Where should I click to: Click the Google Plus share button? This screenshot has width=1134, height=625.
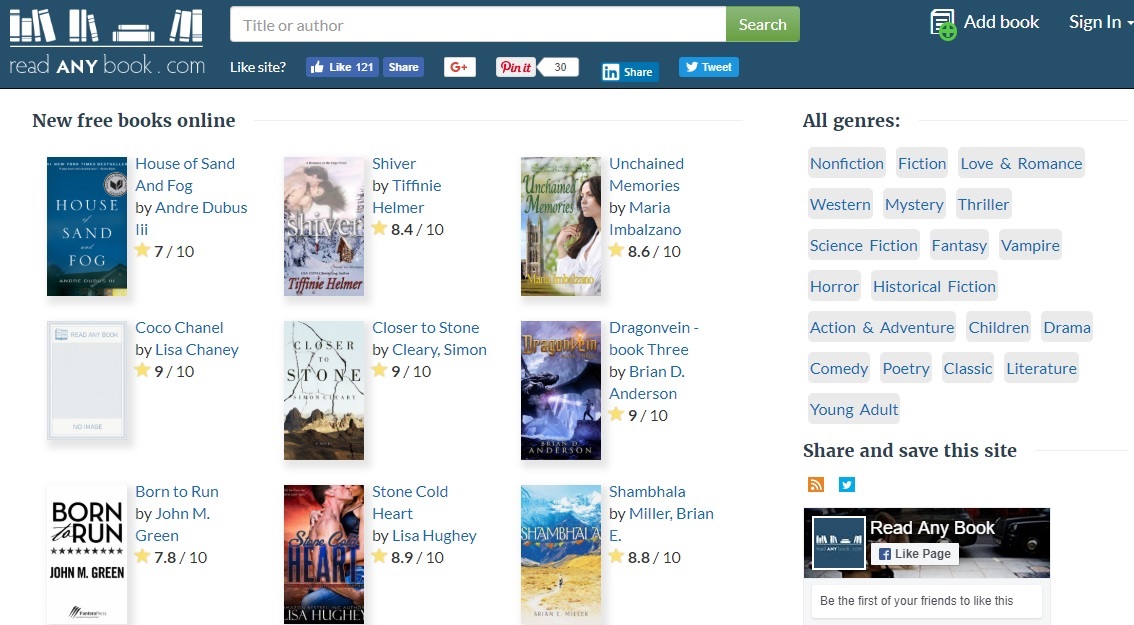pos(459,67)
